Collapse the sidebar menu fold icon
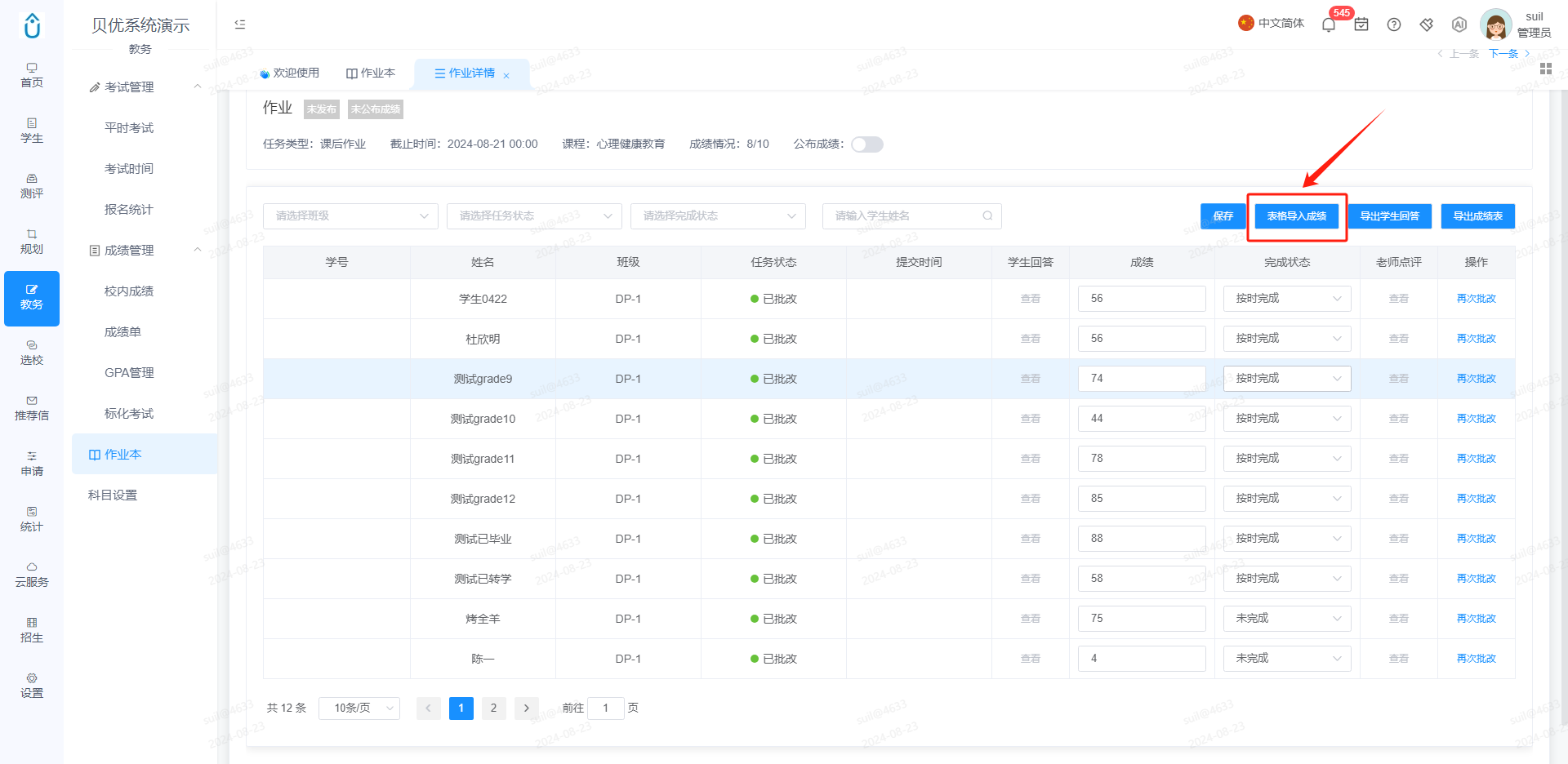 point(240,24)
